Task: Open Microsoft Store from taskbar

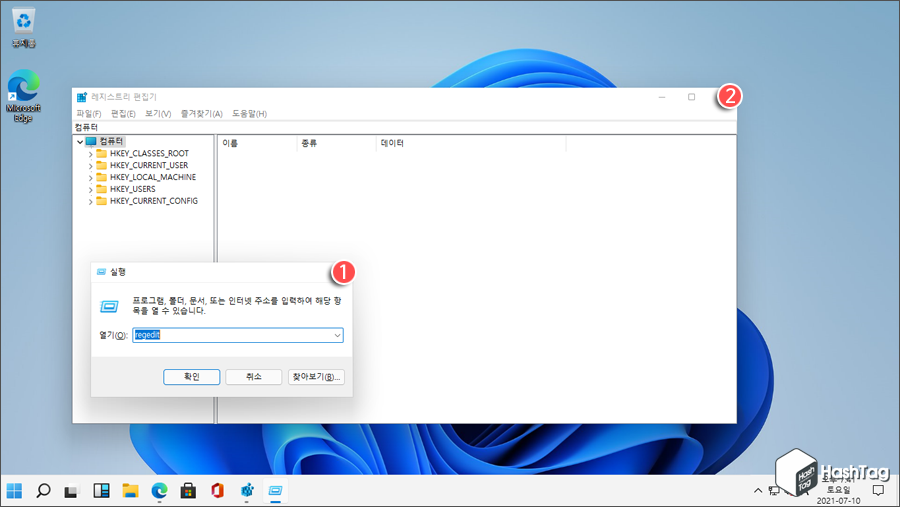Action: [x=188, y=491]
